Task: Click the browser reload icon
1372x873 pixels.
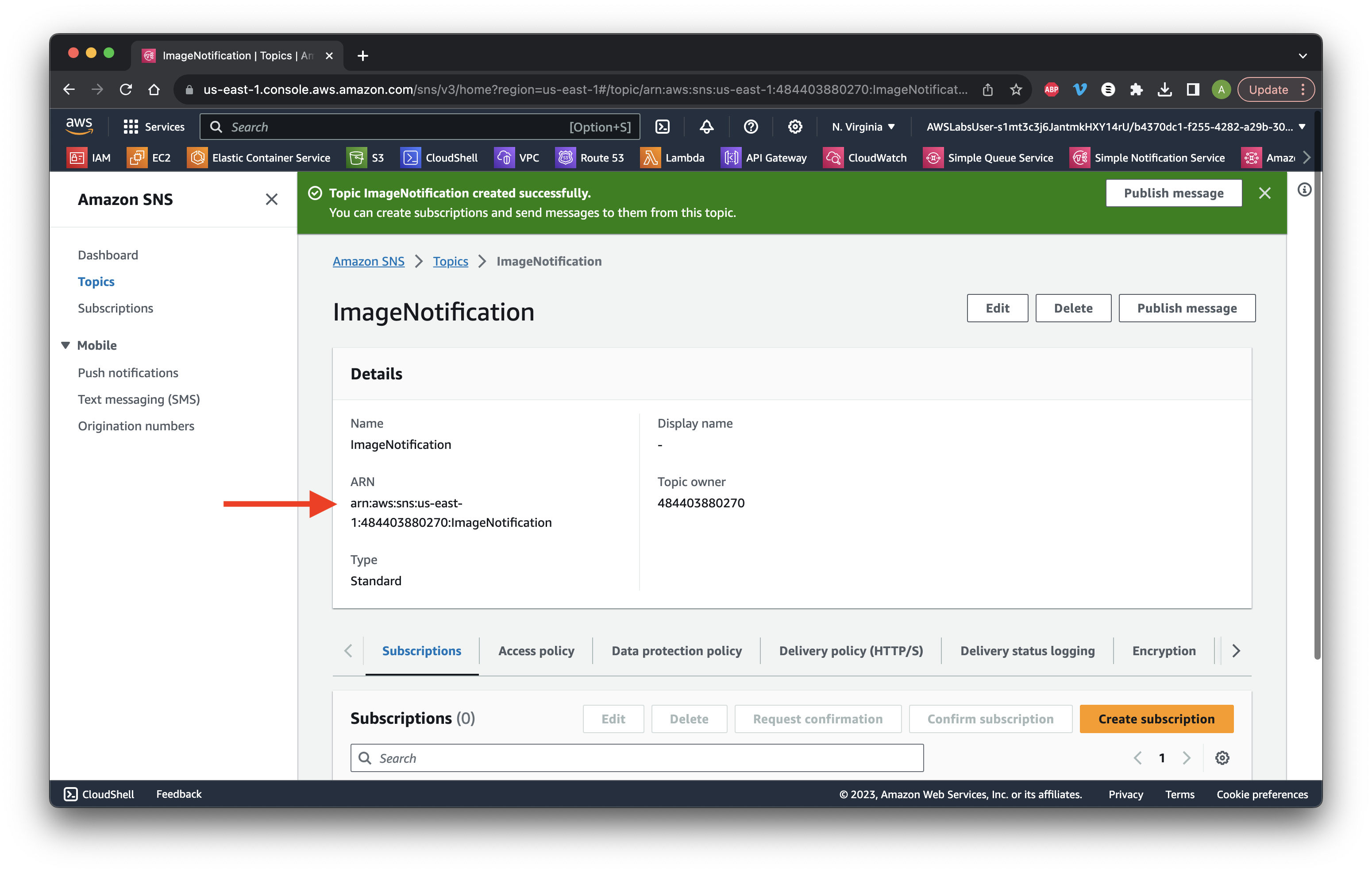Action: 126,89
